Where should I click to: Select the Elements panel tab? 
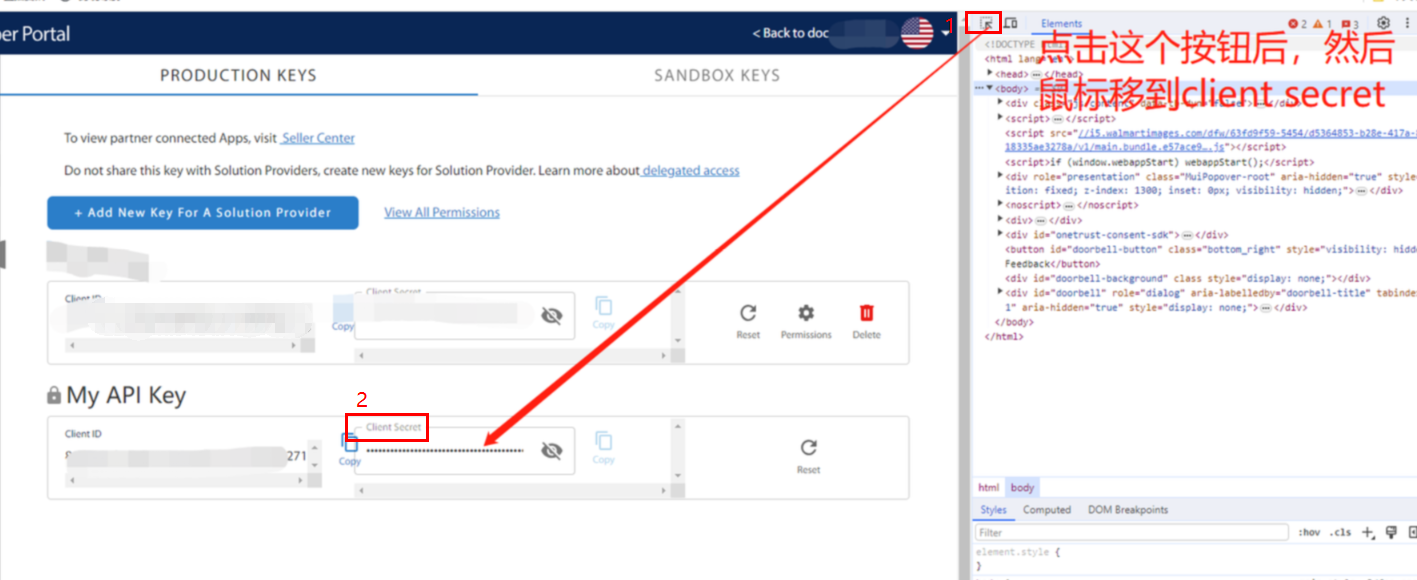[x=1061, y=24]
